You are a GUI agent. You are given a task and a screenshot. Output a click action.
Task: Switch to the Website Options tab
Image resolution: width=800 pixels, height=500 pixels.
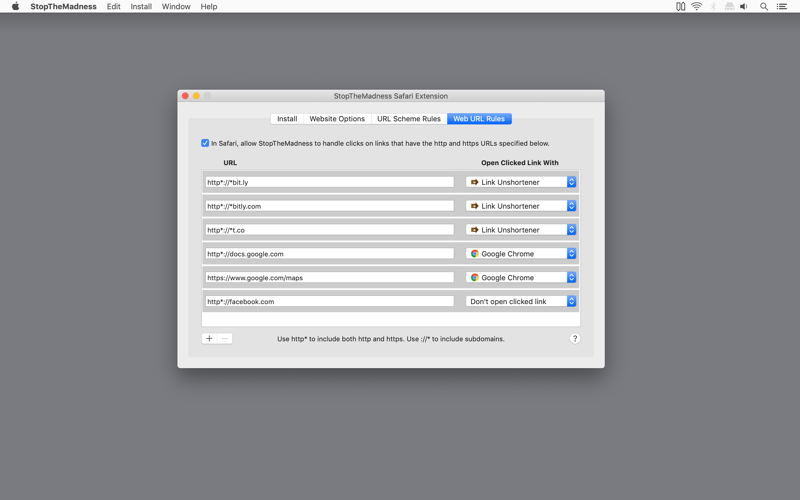(x=337, y=118)
